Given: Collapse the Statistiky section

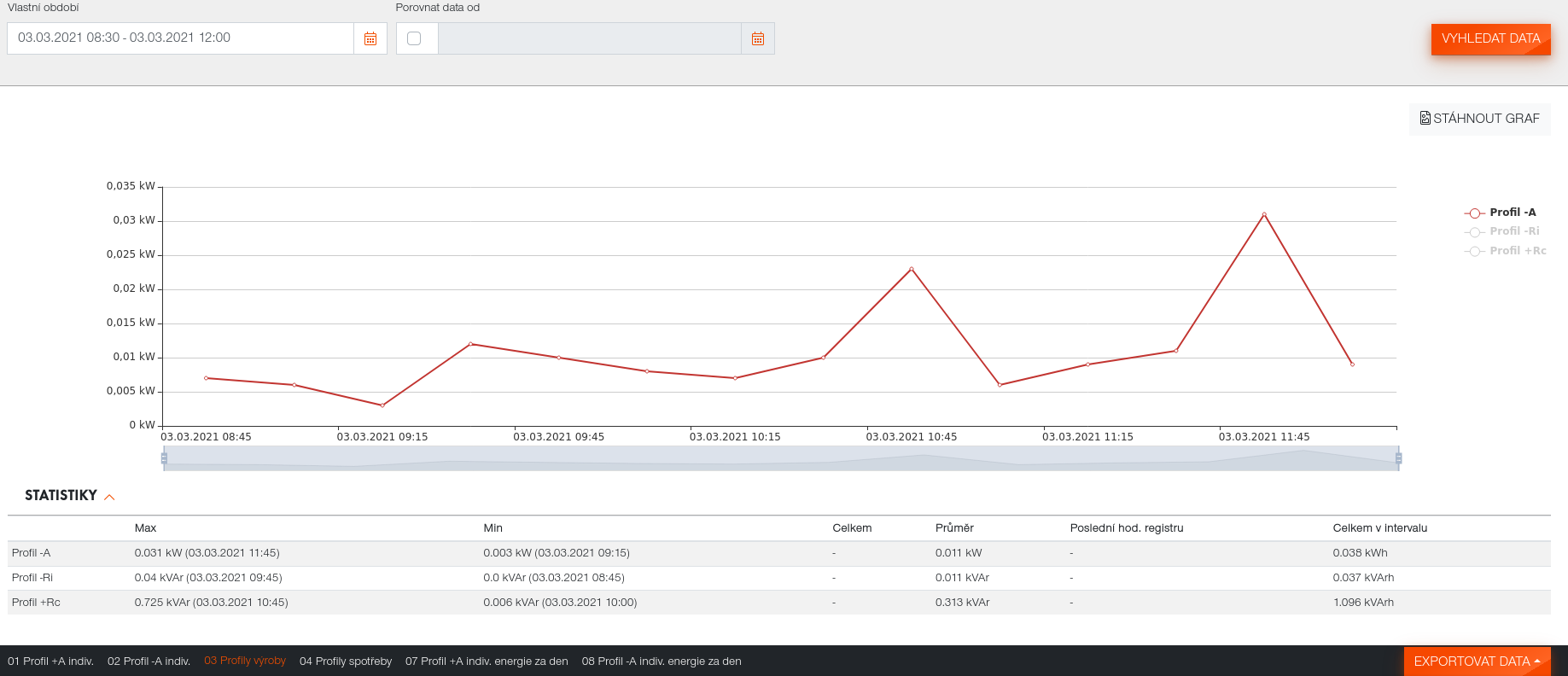Looking at the screenshot, I should point(109,497).
